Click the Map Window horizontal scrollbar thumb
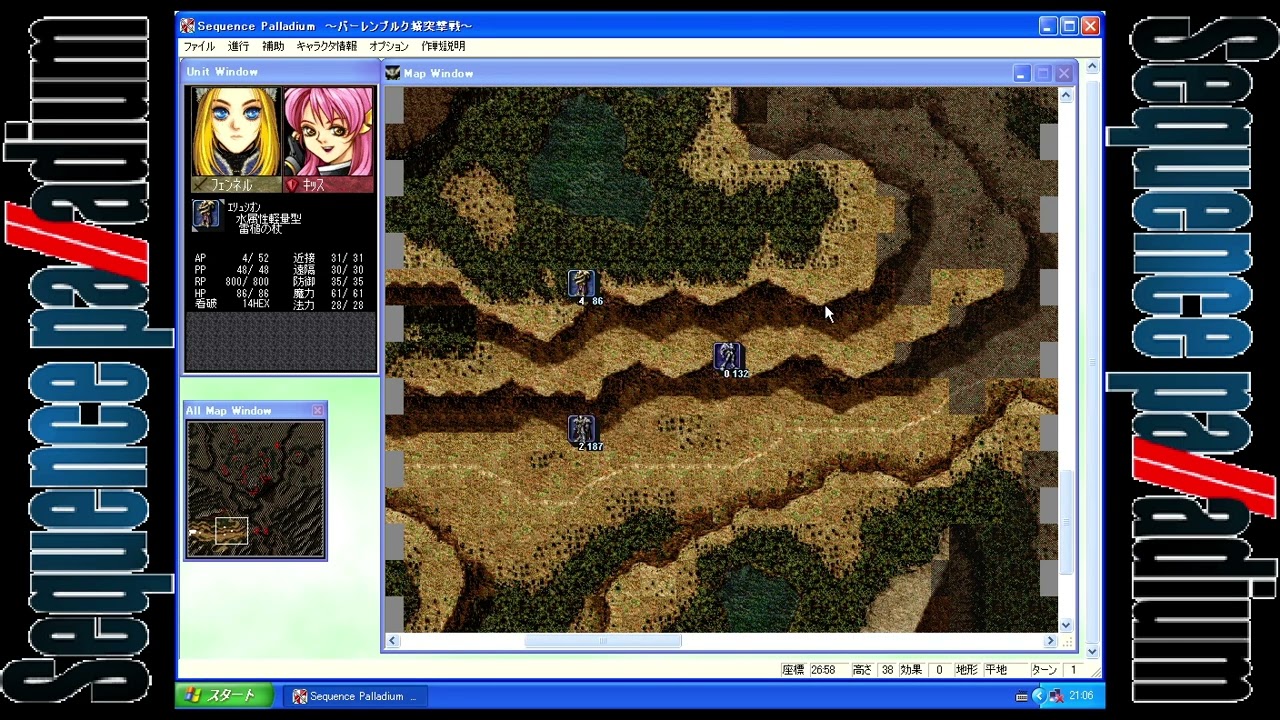1280x720 pixels. point(603,641)
